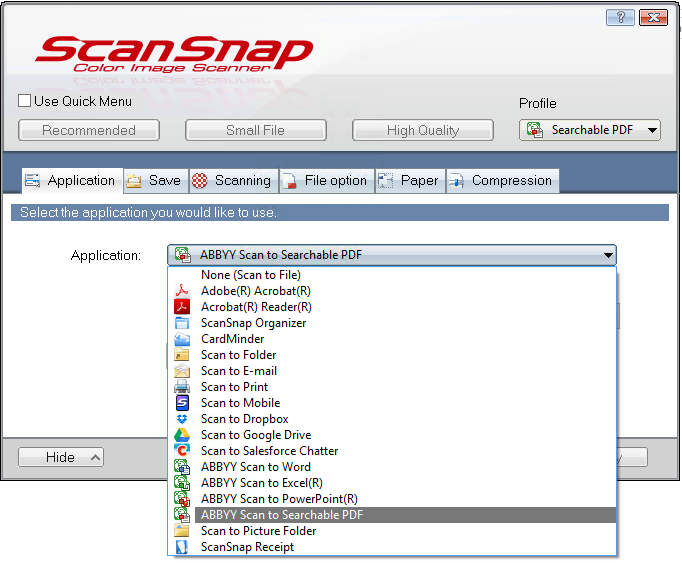Viewport: 682px width, 563px height.
Task: Click the Recommended button
Action: click(89, 130)
